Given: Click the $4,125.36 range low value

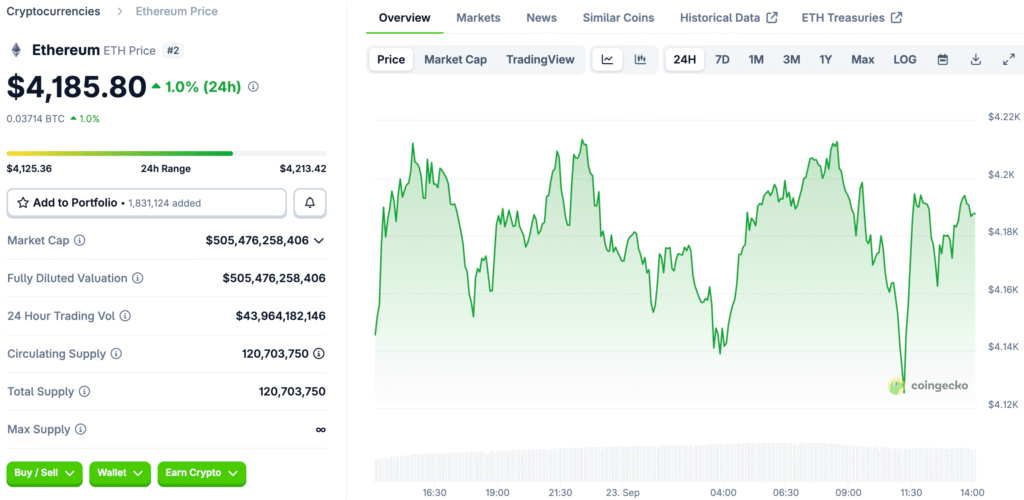Looking at the screenshot, I should 29,168.
